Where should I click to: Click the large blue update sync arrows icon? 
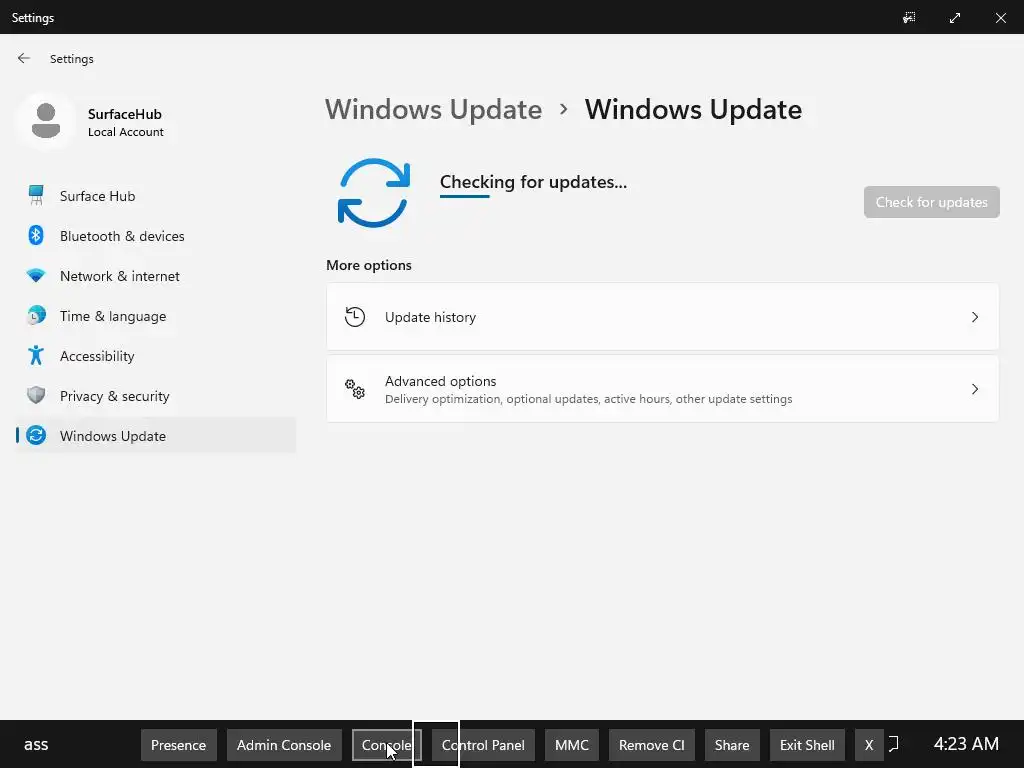[374, 193]
